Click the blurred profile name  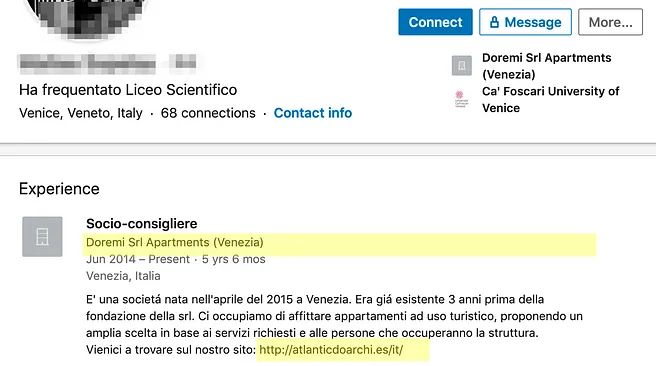point(107,64)
